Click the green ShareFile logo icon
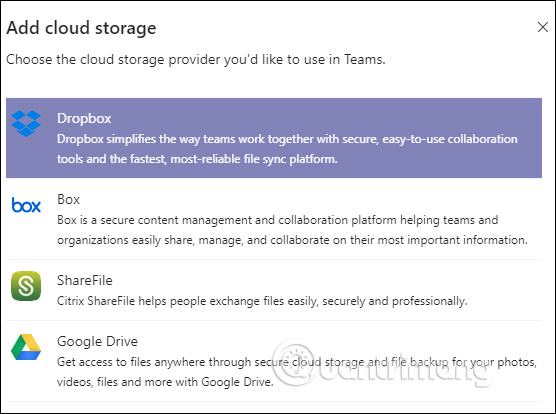Image resolution: width=556 pixels, height=414 pixels. click(26, 286)
